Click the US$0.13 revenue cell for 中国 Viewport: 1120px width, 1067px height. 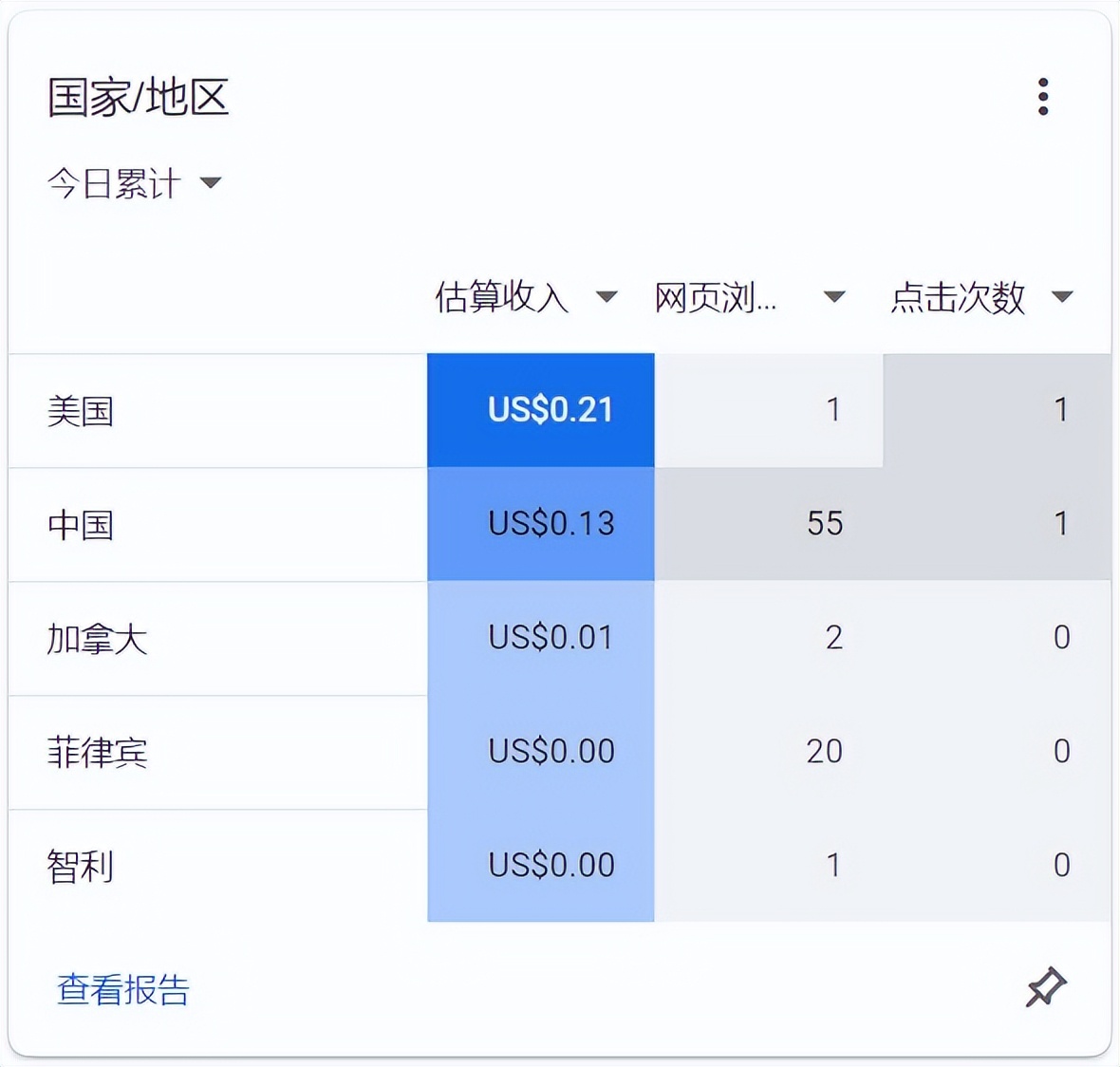pos(549,523)
